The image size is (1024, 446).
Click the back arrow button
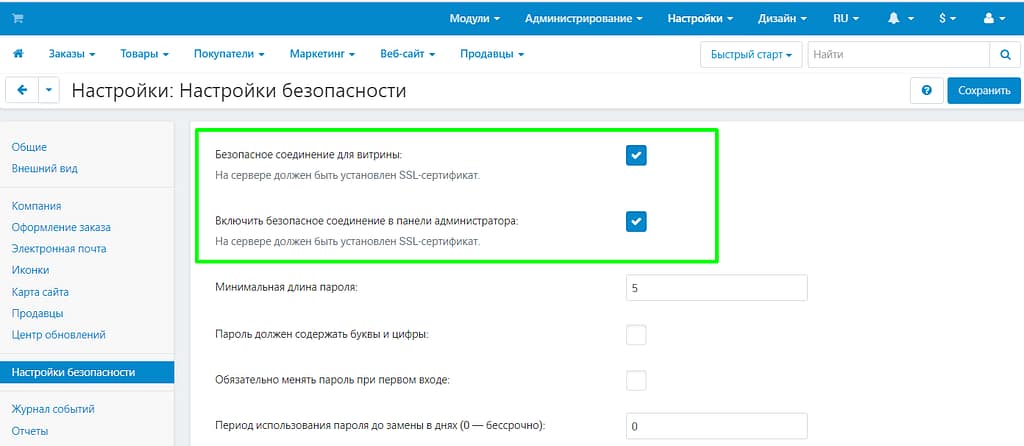[x=22, y=91]
